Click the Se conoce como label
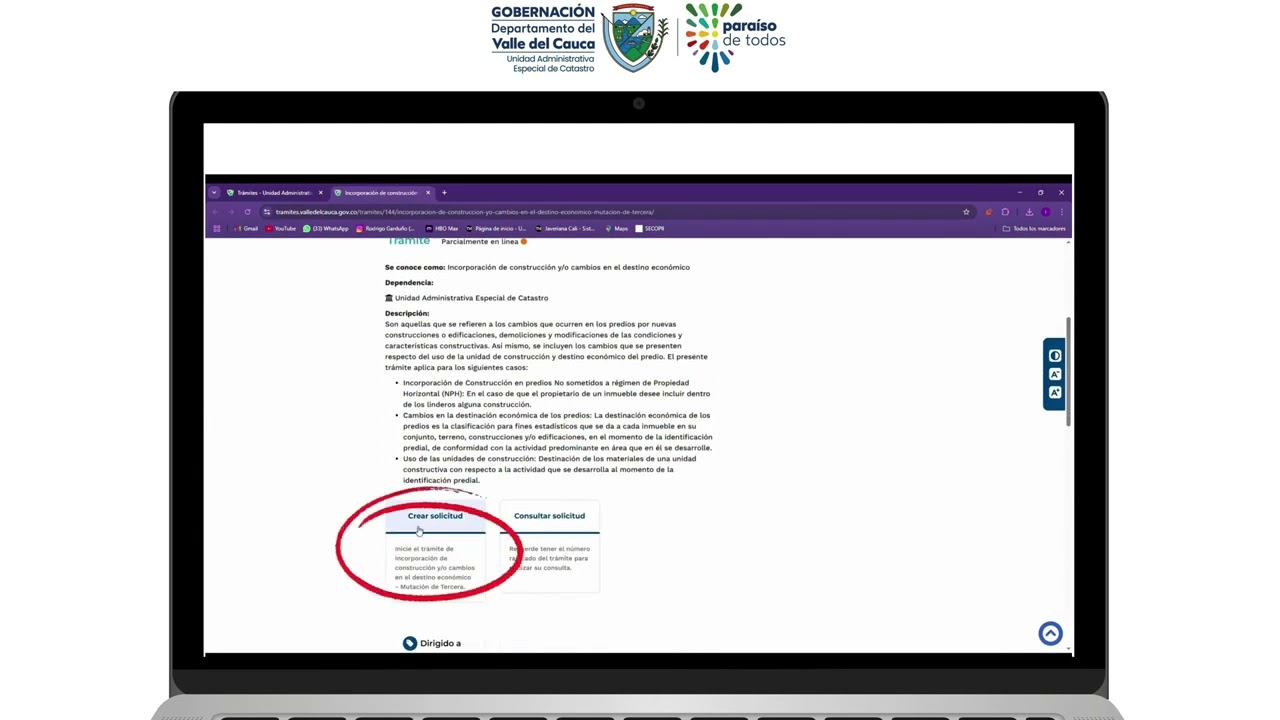 click(x=415, y=267)
